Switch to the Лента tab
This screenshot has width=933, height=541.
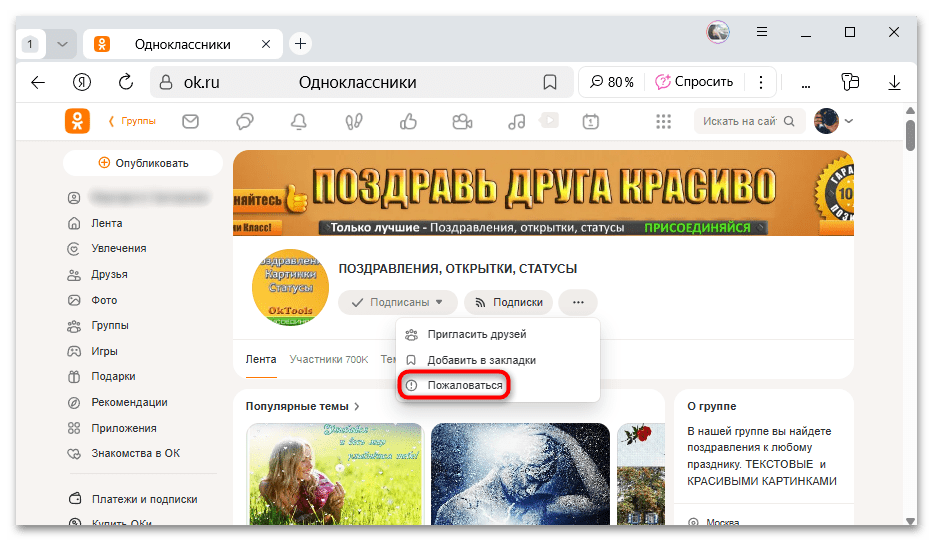[261, 359]
